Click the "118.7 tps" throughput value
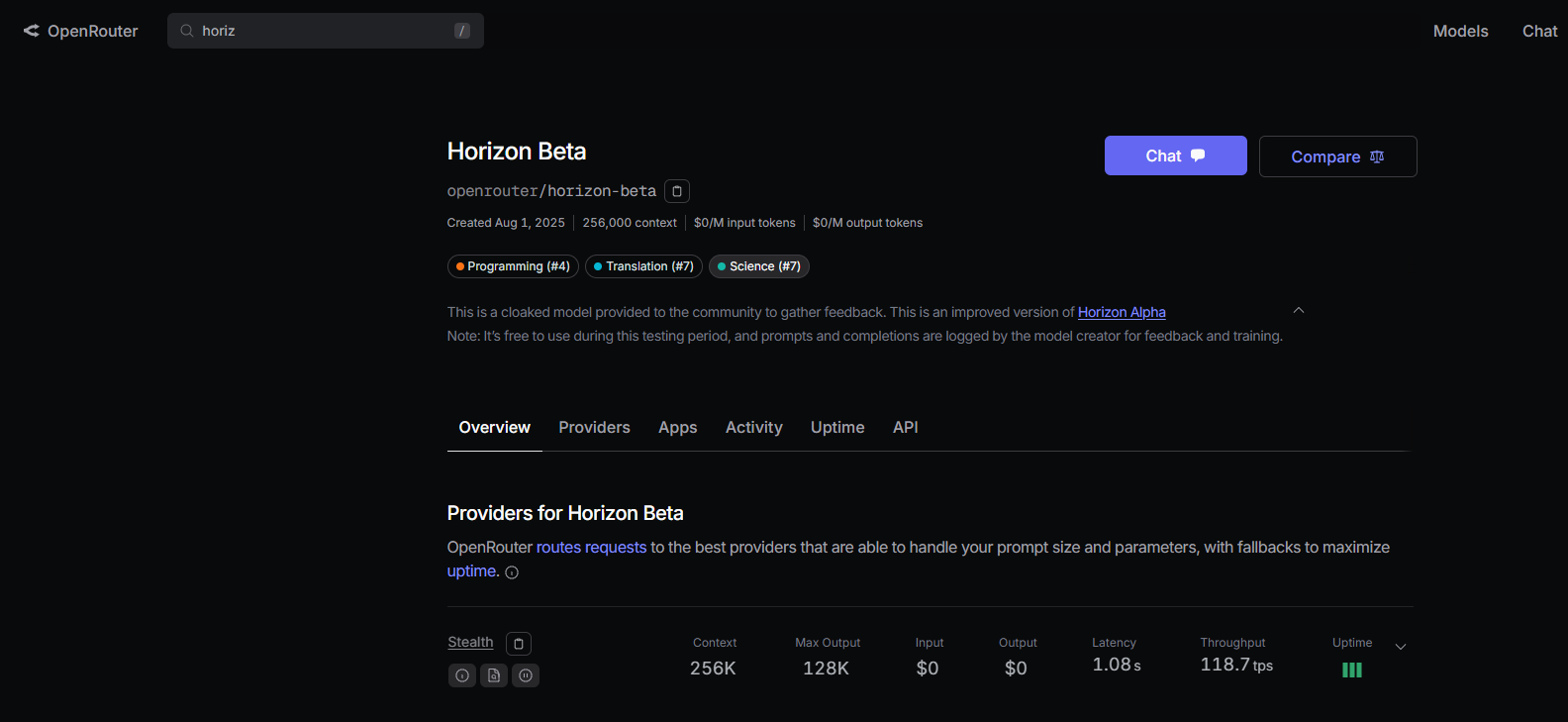1568x722 pixels. [1236, 665]
